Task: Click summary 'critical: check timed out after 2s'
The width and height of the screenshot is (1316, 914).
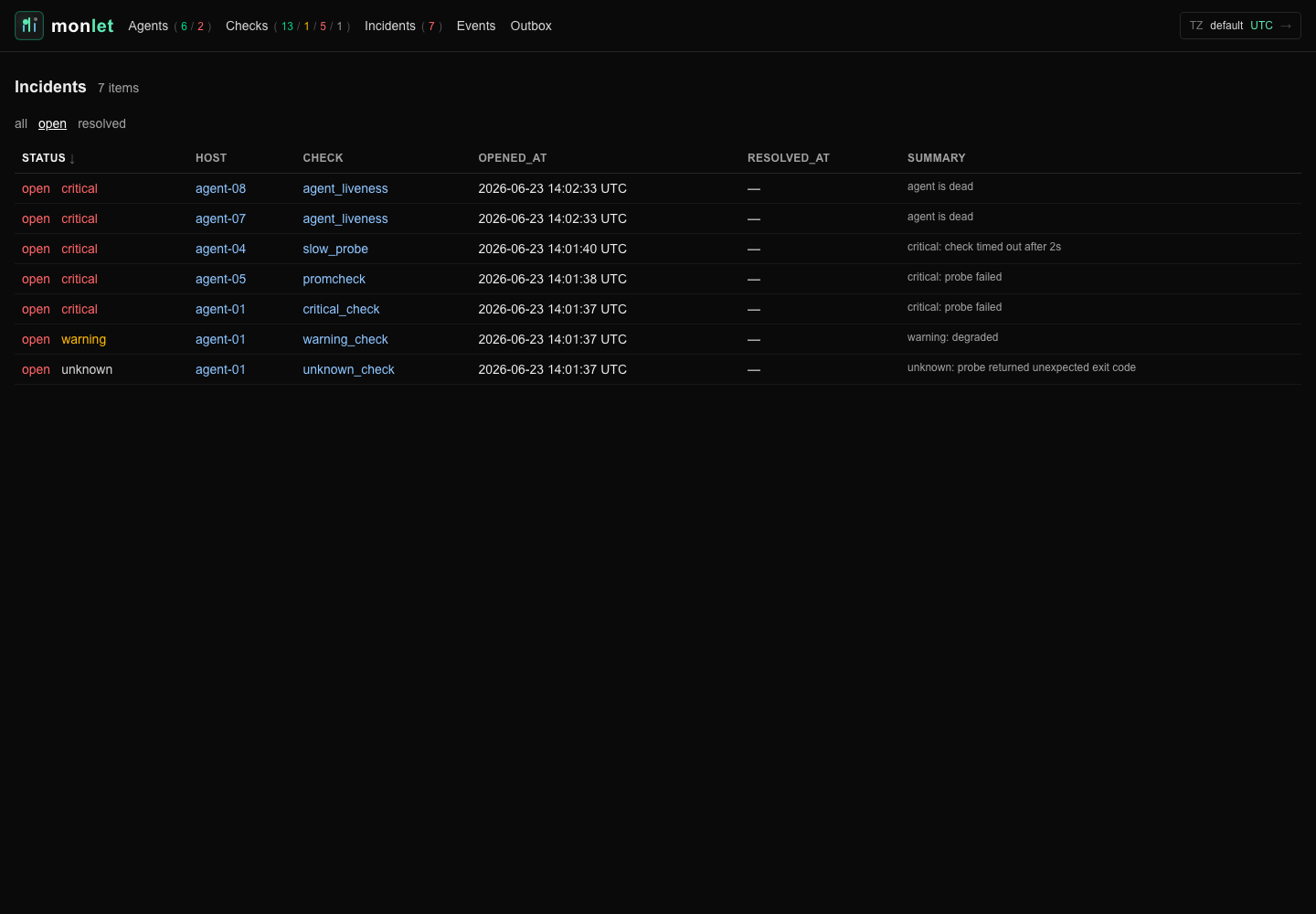Action: coord(984,247)
